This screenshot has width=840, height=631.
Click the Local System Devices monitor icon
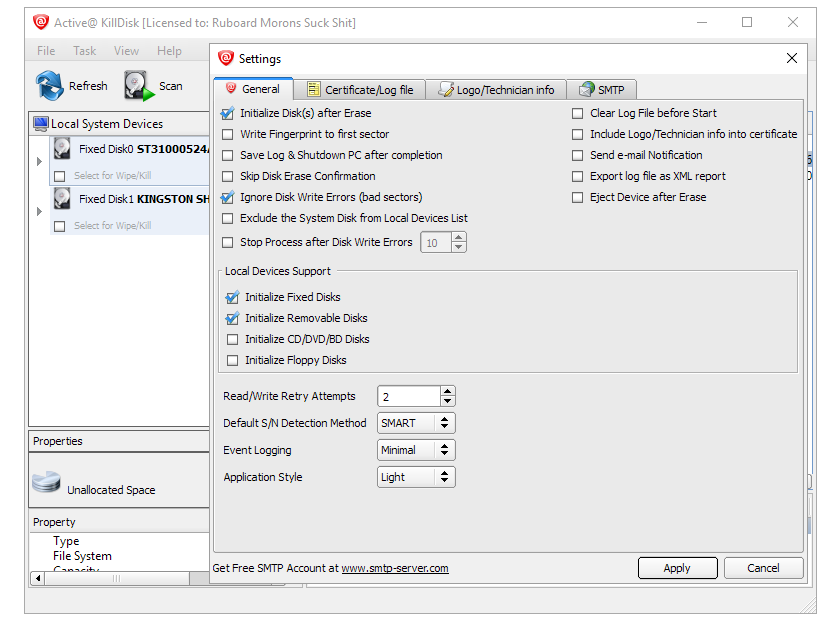(x=40, y=124)
